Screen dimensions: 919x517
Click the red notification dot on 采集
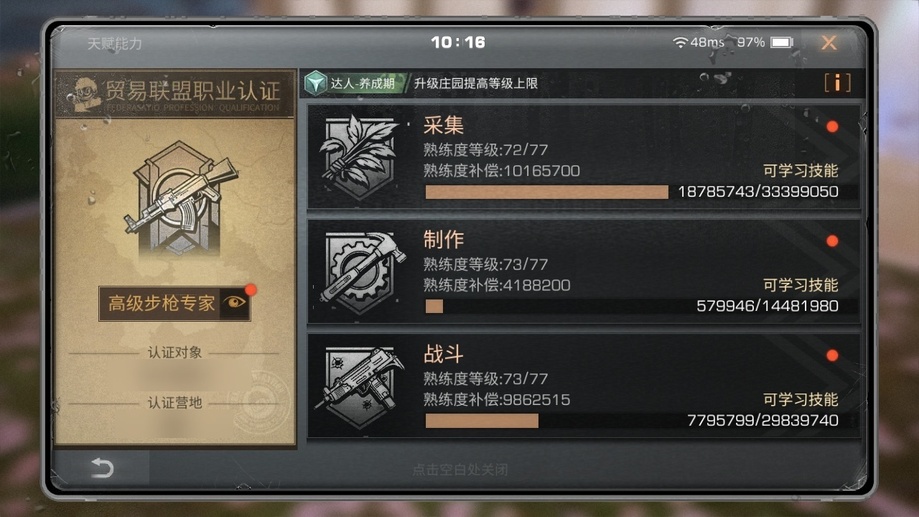[832, 127]
